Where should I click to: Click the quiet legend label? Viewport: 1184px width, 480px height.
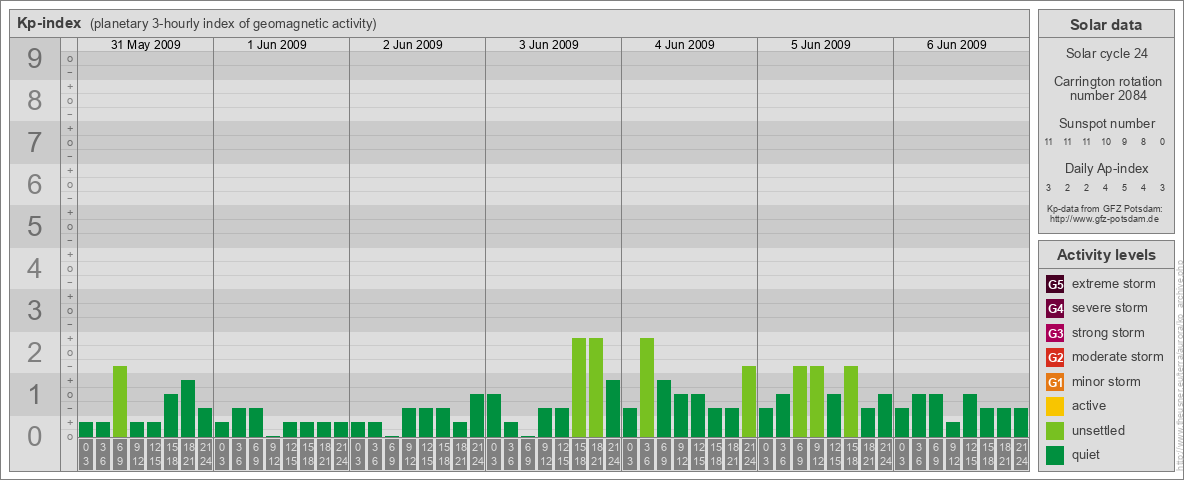[1088, 455]
